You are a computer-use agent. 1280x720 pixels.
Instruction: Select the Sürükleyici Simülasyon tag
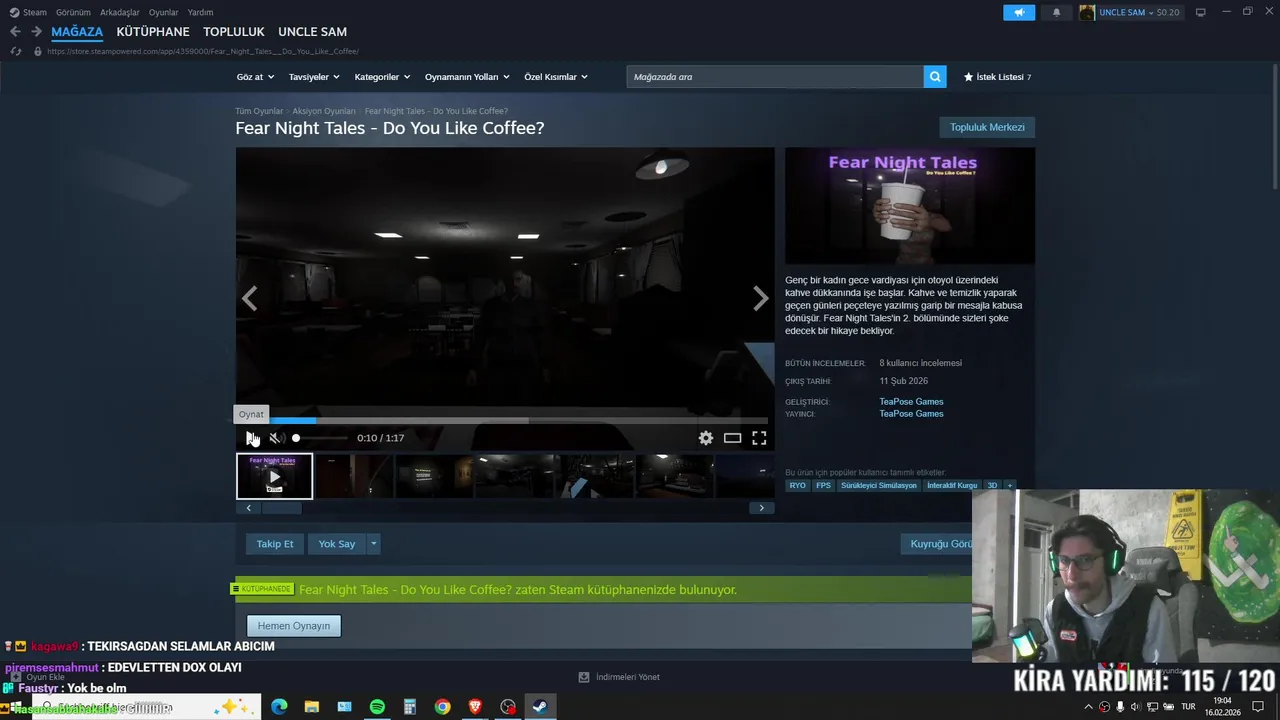click(879, 485)
